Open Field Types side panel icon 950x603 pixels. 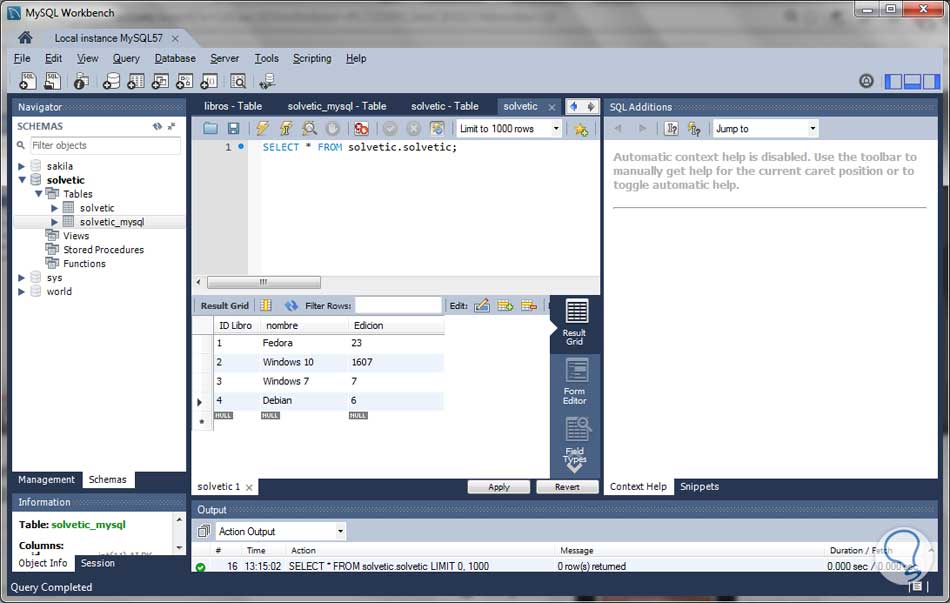tap(575, 441)
